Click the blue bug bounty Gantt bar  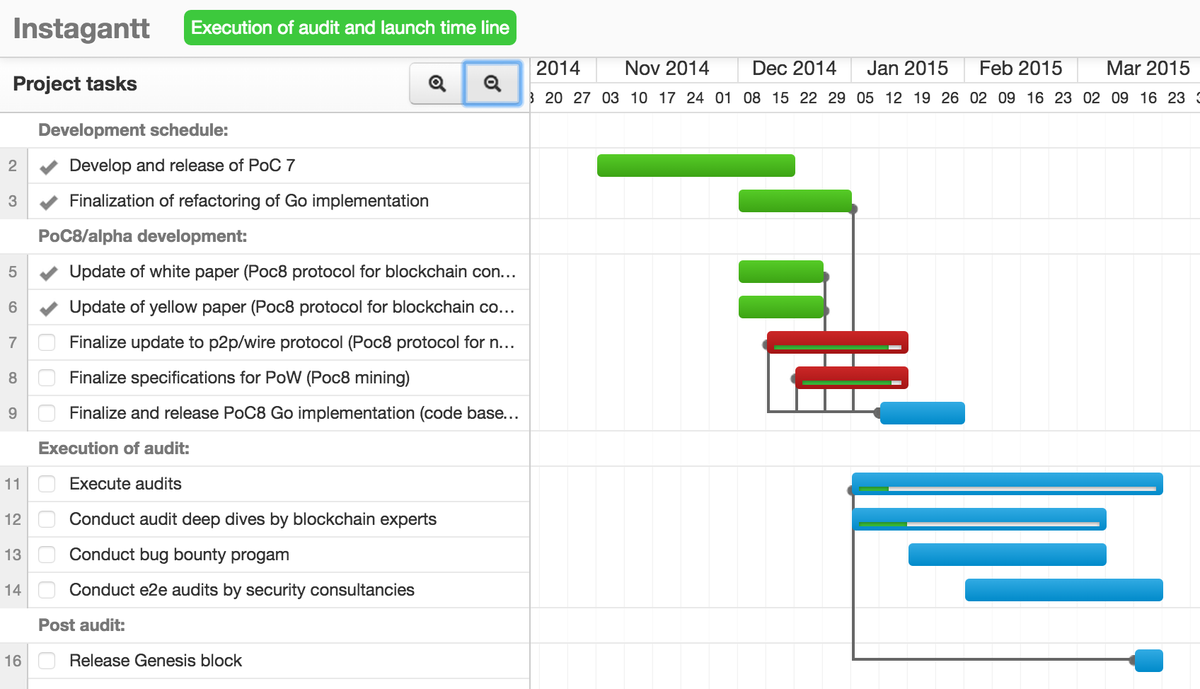pos(1008,555)
